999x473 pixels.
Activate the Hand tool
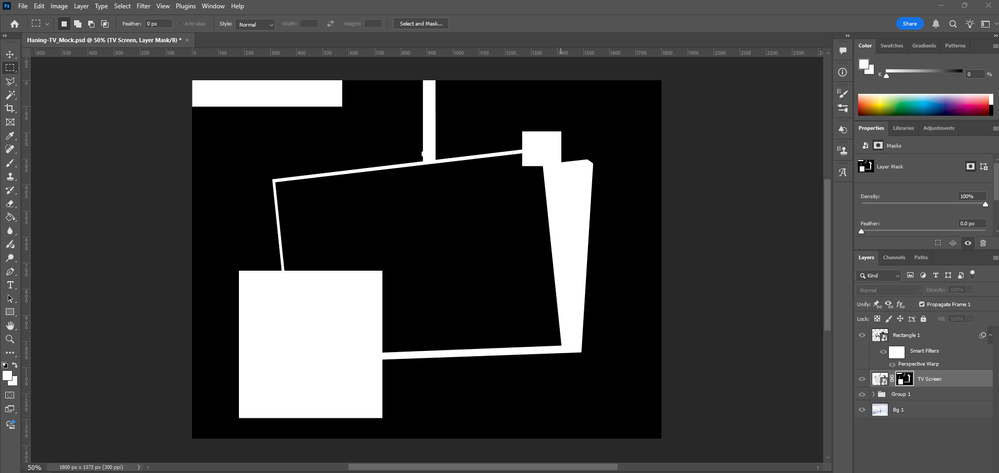click(x=10, y=325)
